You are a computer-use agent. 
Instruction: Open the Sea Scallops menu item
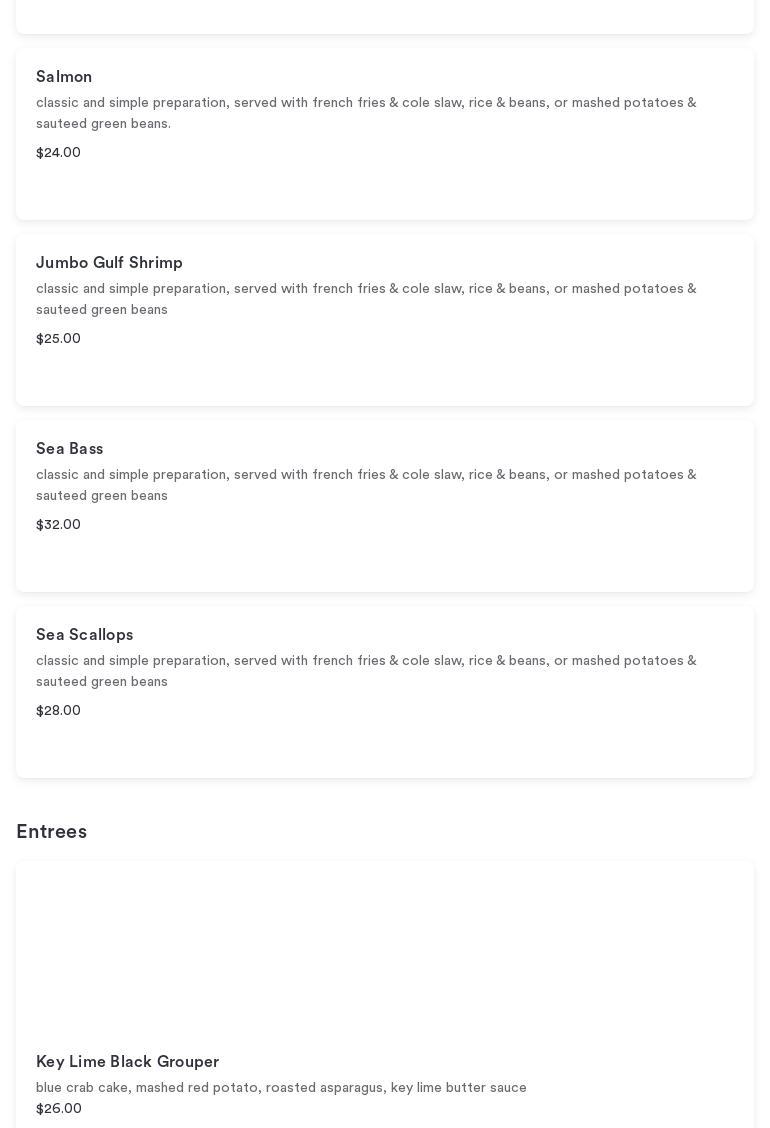tap(84, 635)
